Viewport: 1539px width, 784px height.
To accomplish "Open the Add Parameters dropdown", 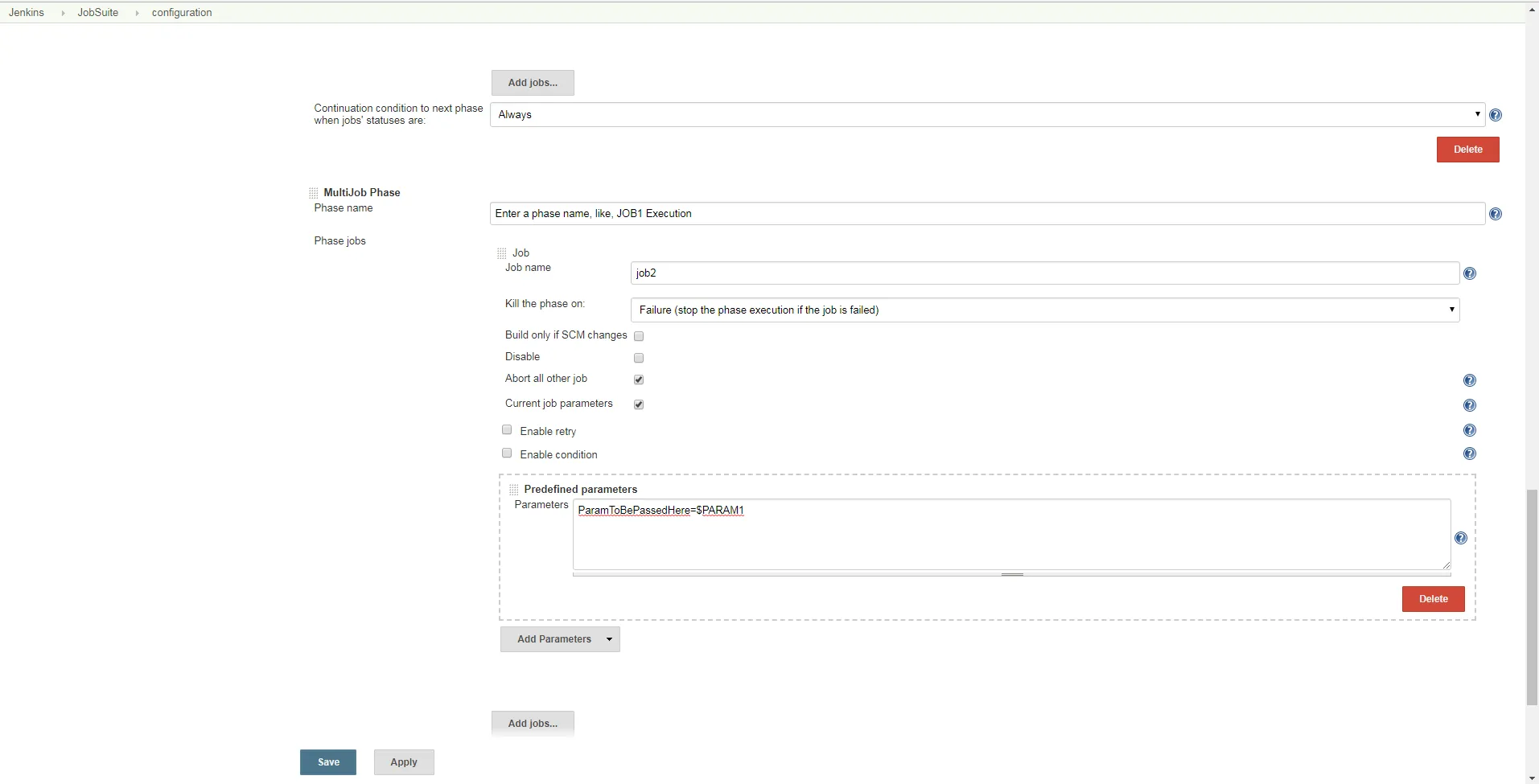I will tap(560, 639).
